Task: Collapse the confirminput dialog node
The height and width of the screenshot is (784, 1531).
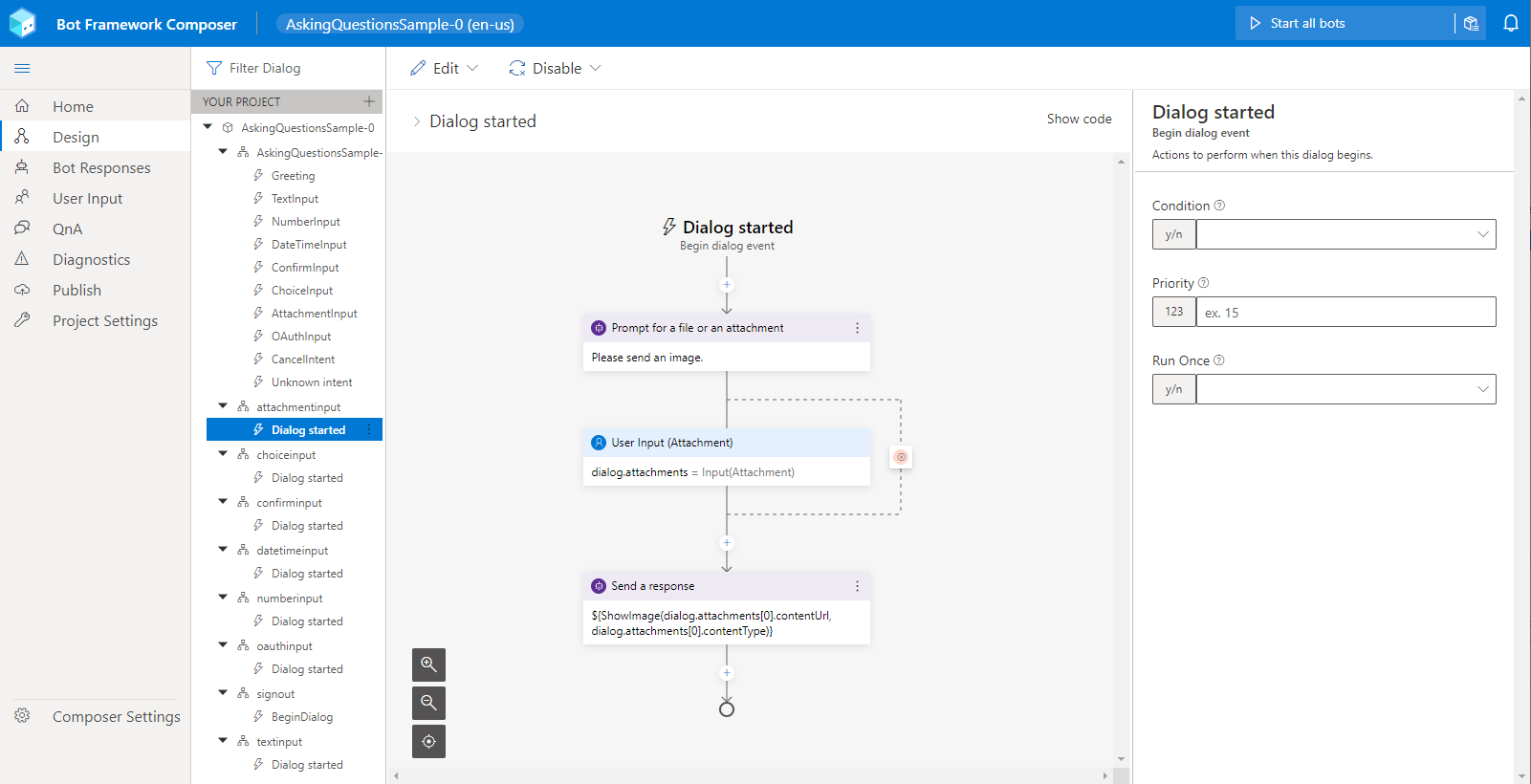Action: (x=223, y=502)
